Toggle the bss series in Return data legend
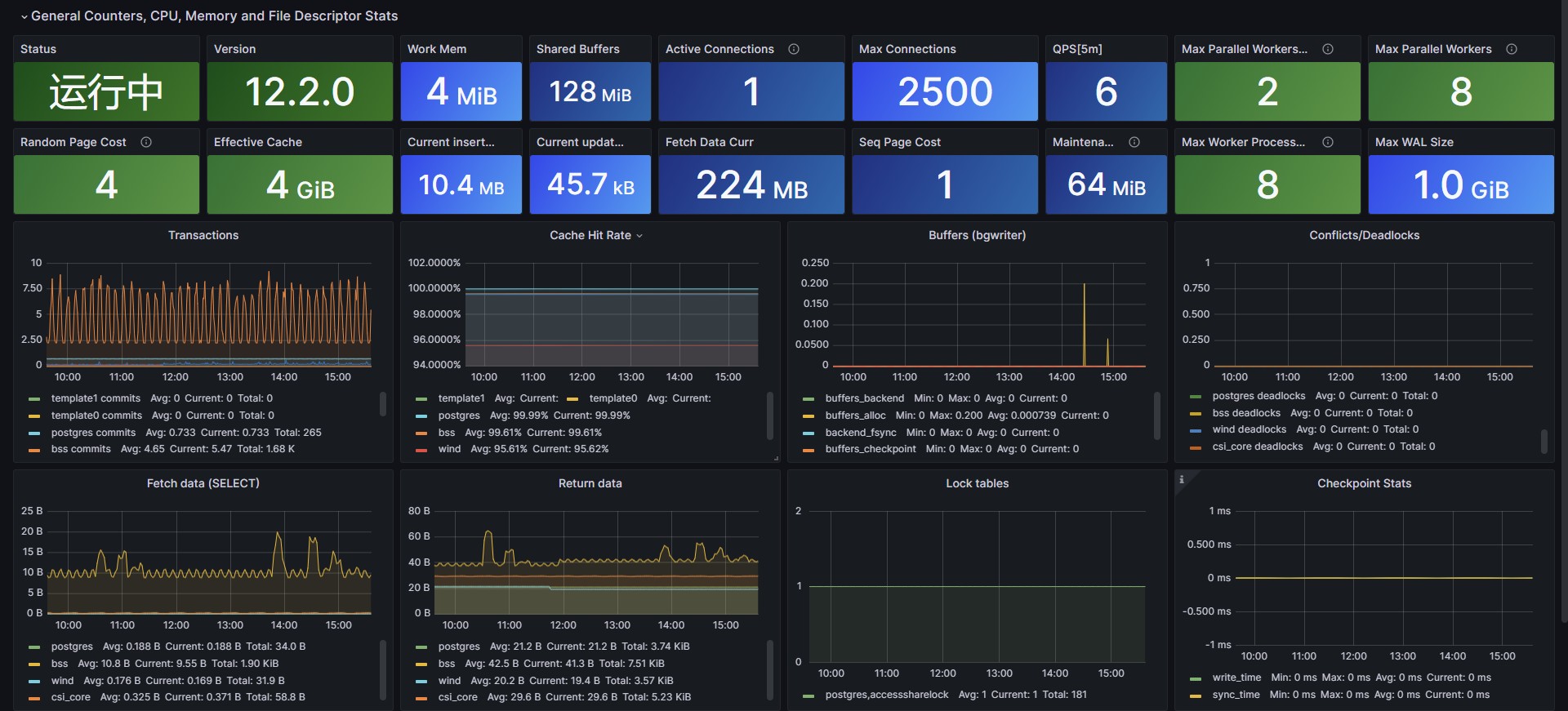 click(x=447, y=664)
